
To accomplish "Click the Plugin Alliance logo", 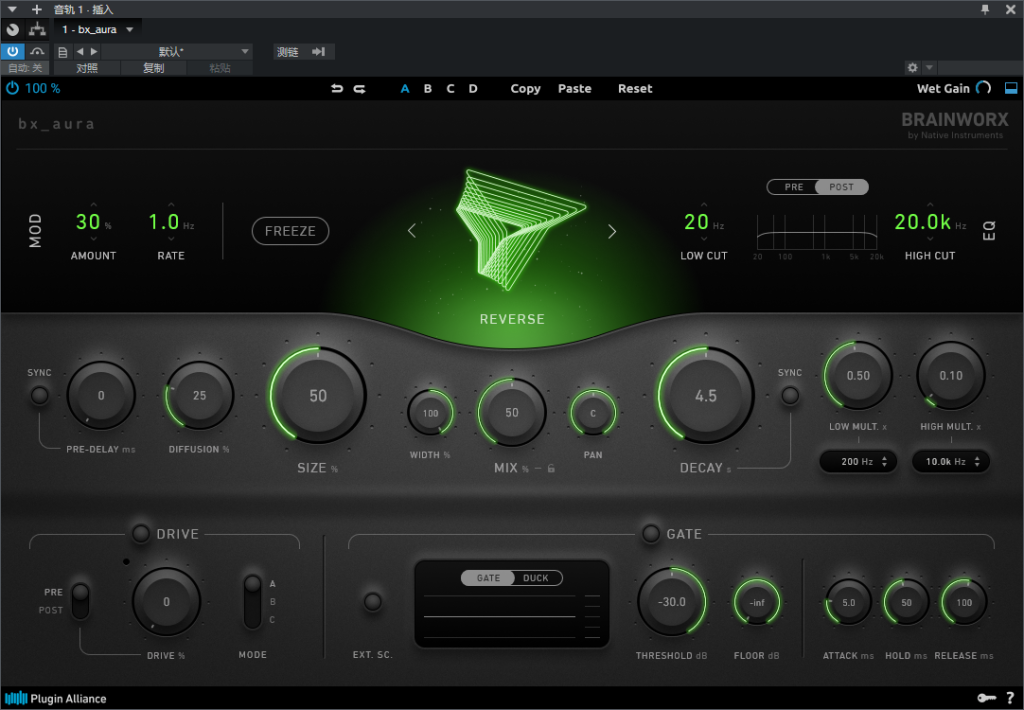I will (56, 698).
